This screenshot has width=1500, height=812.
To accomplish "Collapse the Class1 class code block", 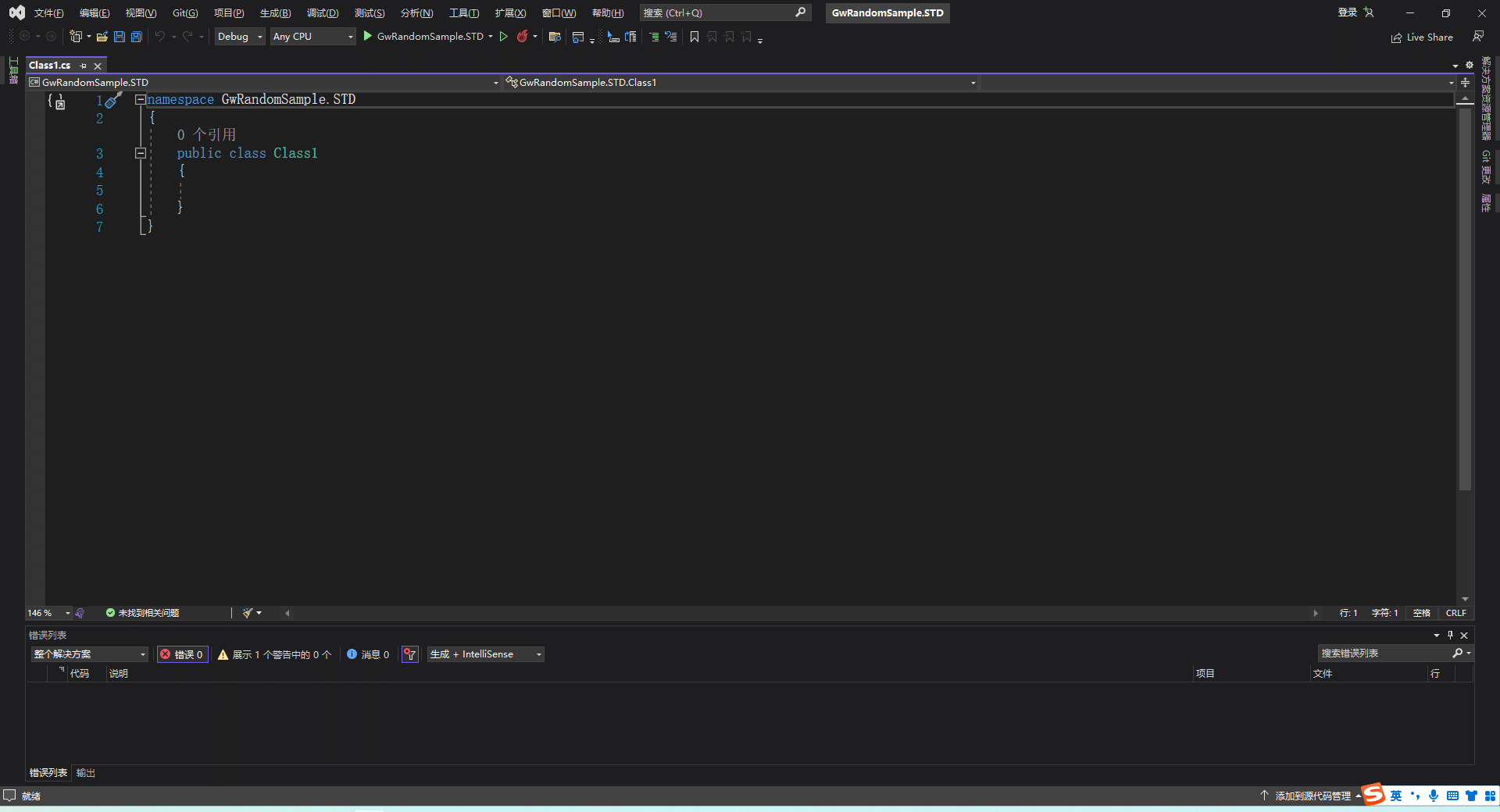I will click(141, 154).
